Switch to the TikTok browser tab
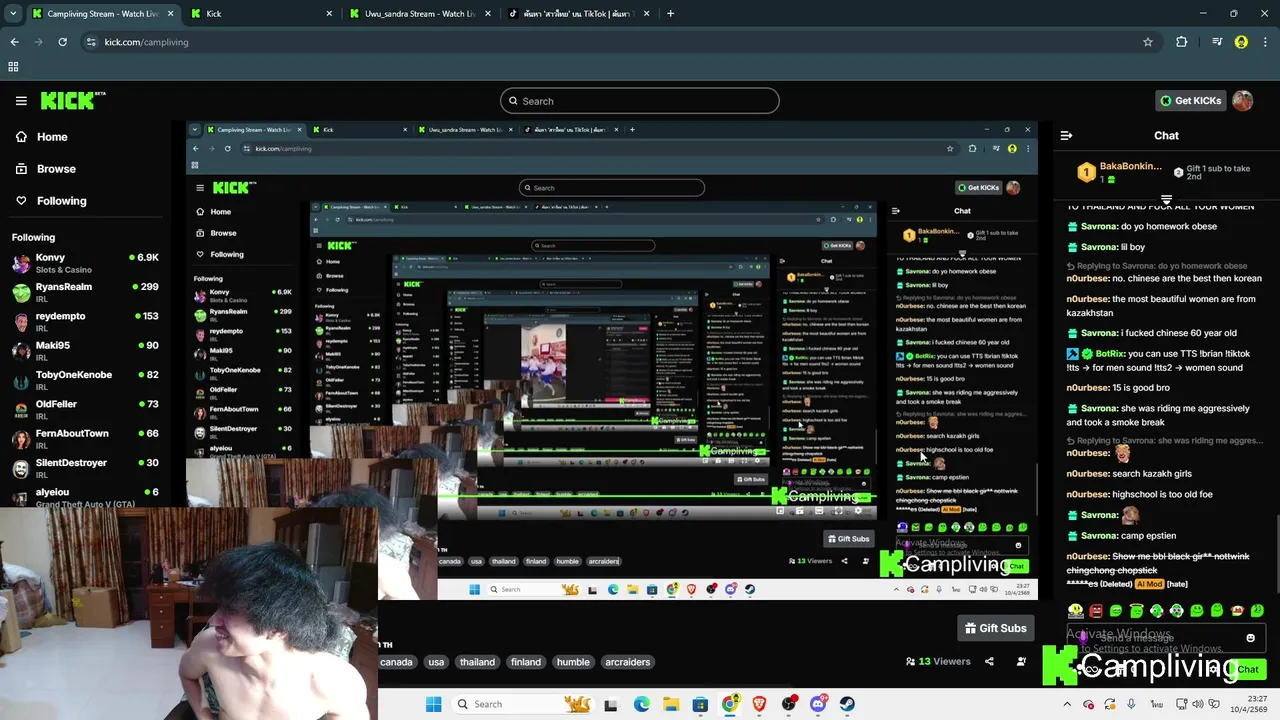The width and height of the screenshot is (1280, 720). (x=578, y=14)
